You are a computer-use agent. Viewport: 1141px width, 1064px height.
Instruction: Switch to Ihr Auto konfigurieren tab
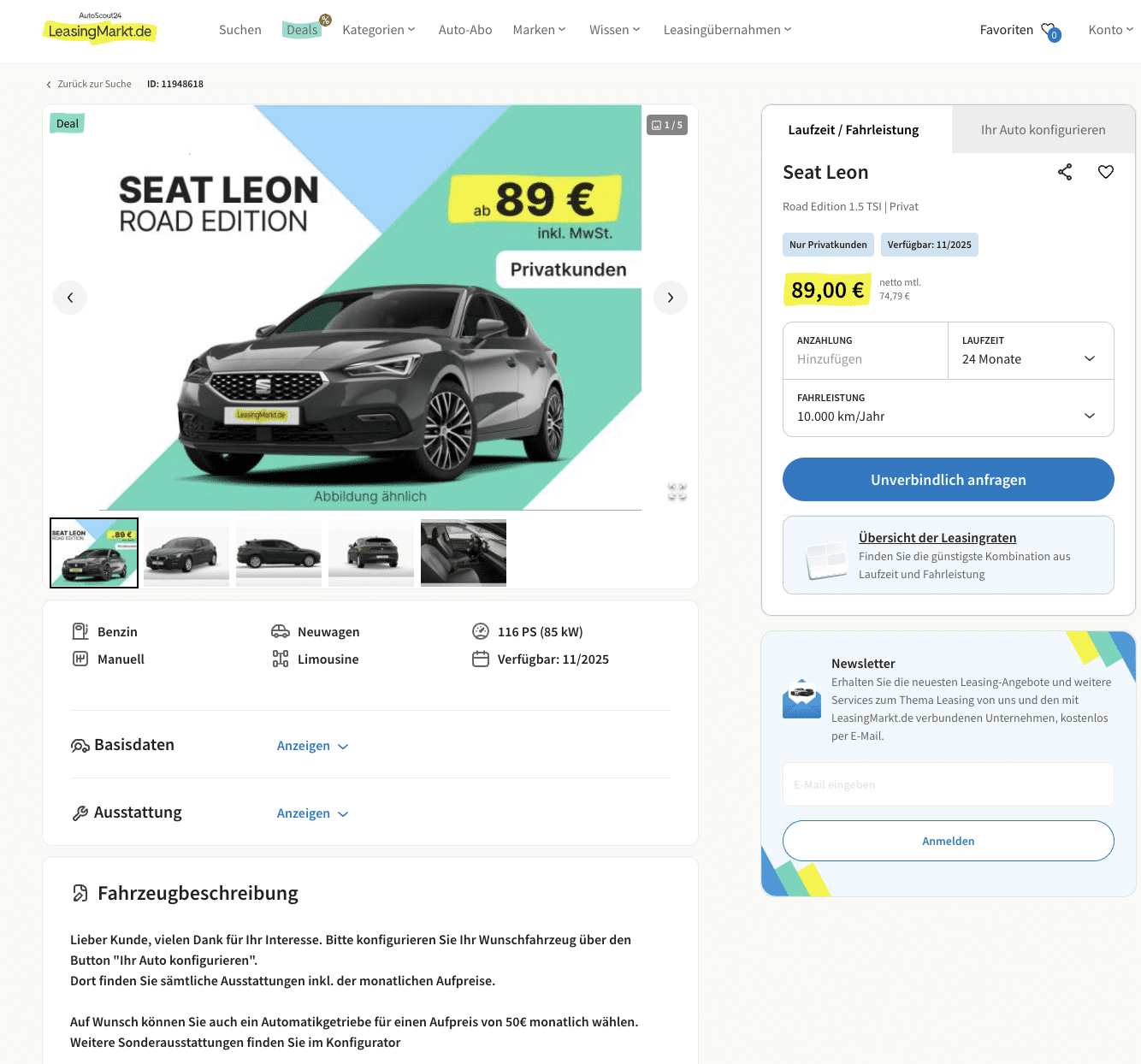point(1043,130)
